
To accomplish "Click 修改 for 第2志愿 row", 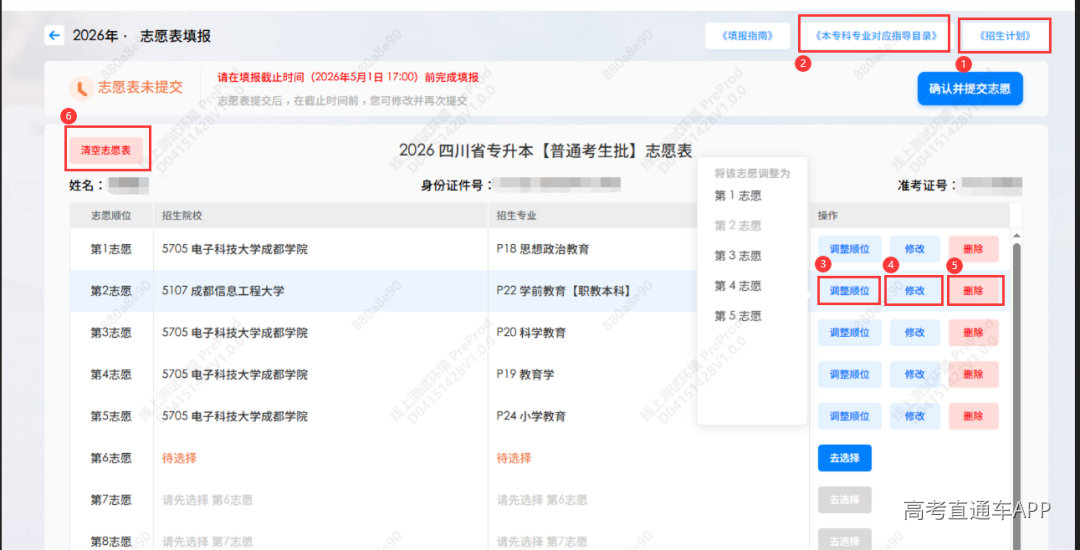I will coord(914,291).
